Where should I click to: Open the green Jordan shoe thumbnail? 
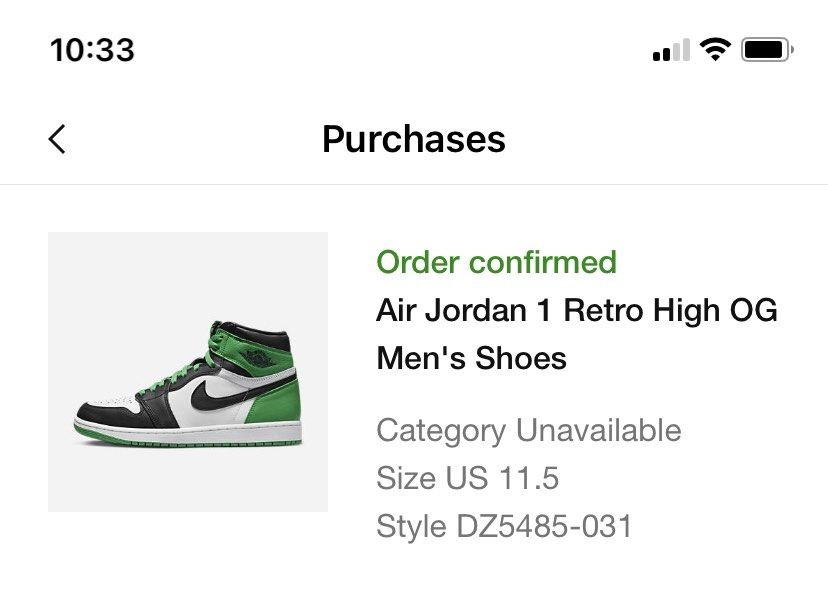pyautogui.click(x=188, y=372)
